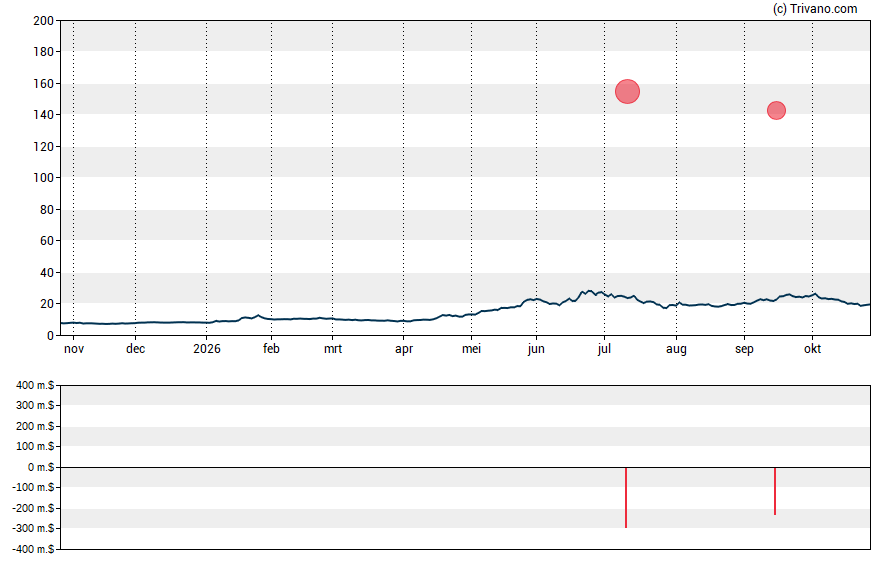Click the 2026 x-axis label
This screenshot has width=888, height=565.
pos(207,349)
